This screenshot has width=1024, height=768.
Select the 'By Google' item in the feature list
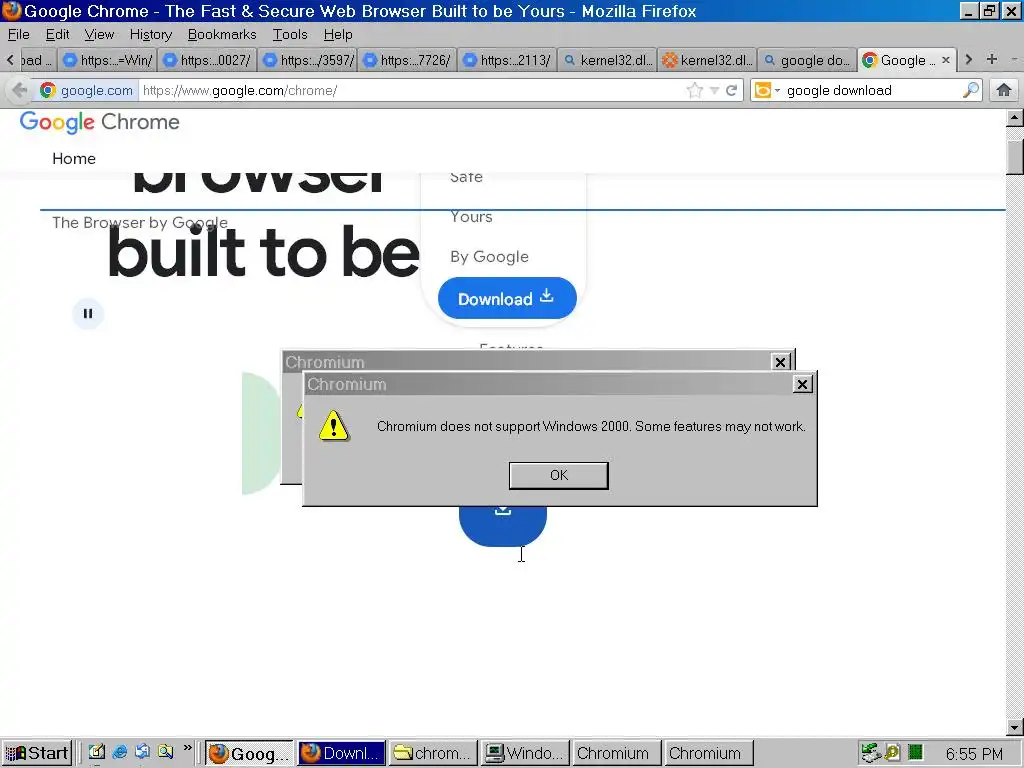[x=489, y=257]
